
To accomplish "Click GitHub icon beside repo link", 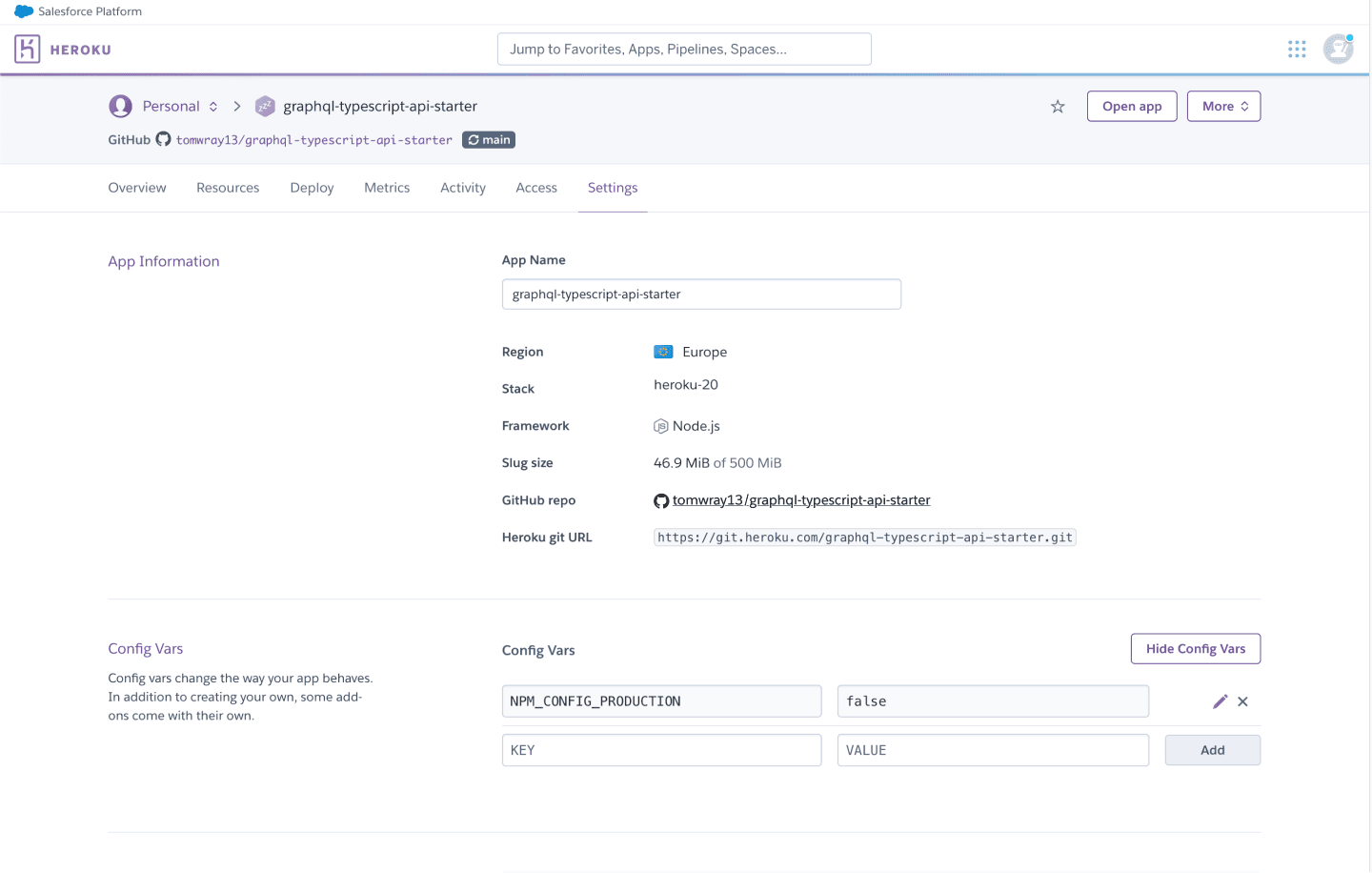I will pyautogui.click(x=661, y=500).
